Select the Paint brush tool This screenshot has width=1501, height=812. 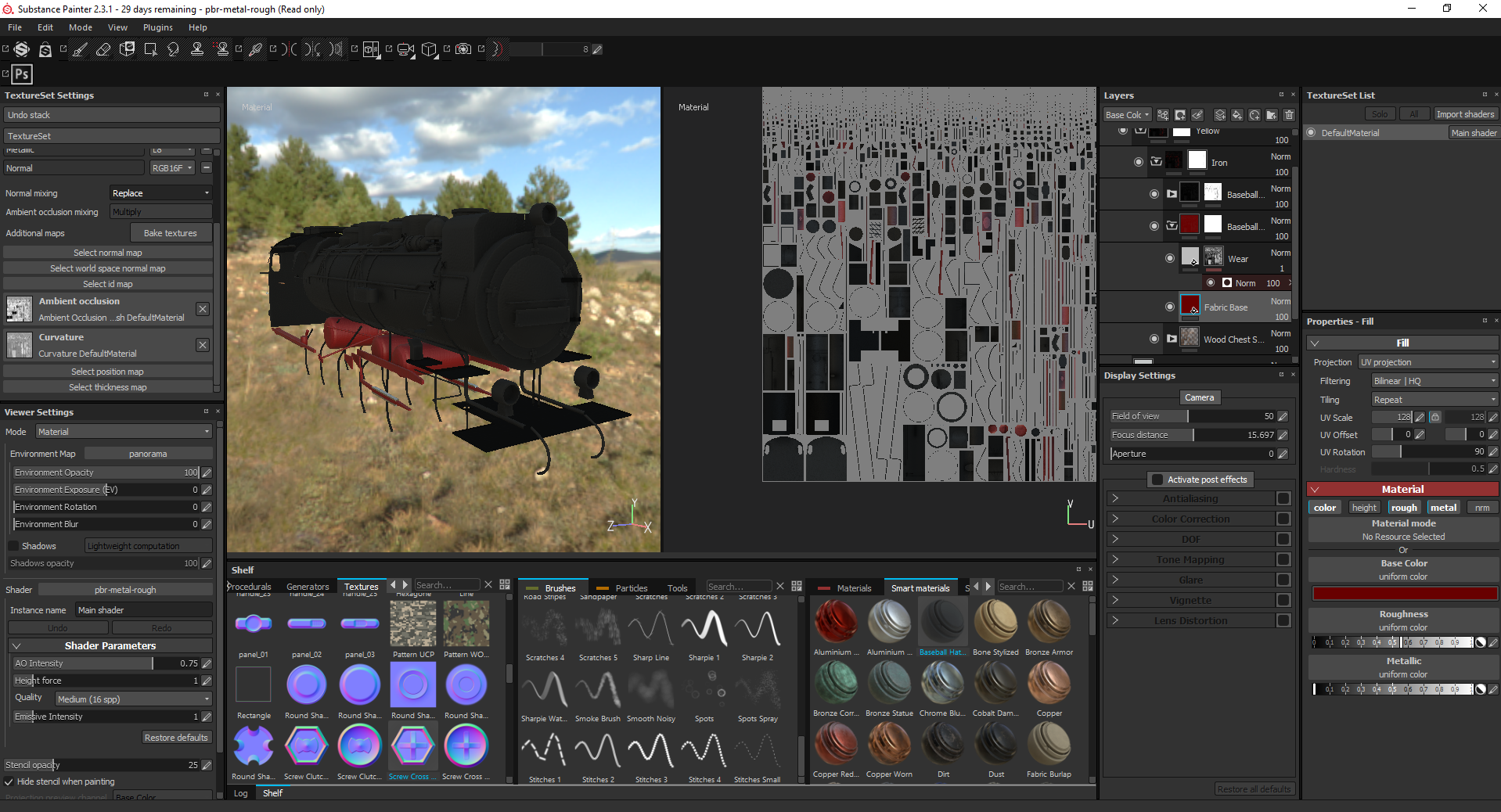(x=80, y=49)
